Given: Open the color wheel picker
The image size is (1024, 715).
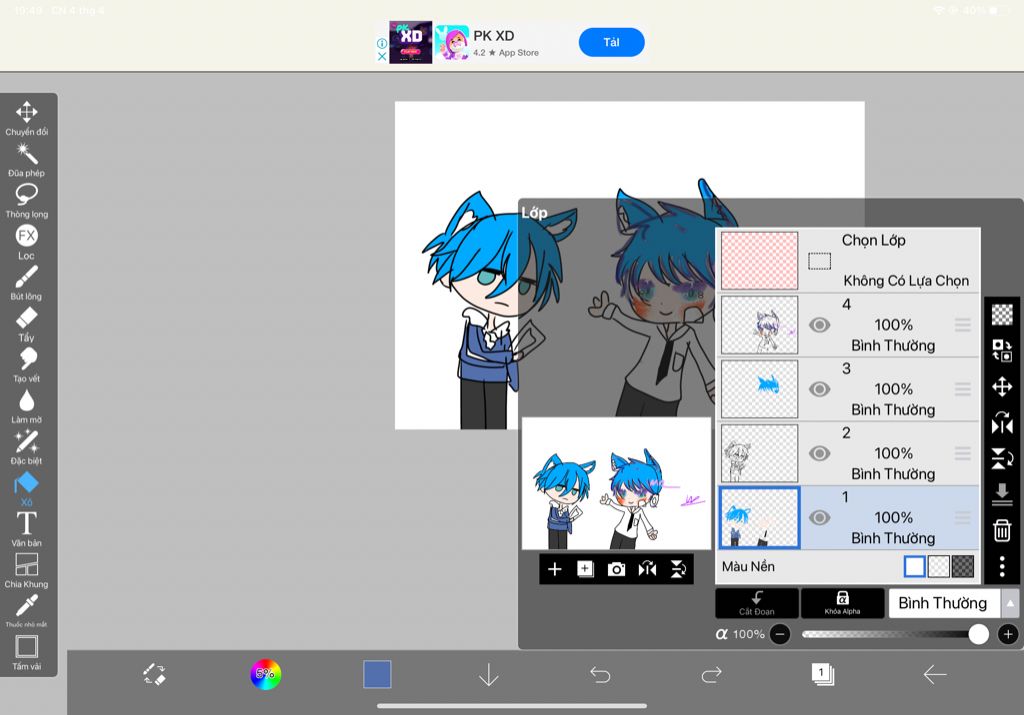Looking at the screenshot, I should [266, 674].
